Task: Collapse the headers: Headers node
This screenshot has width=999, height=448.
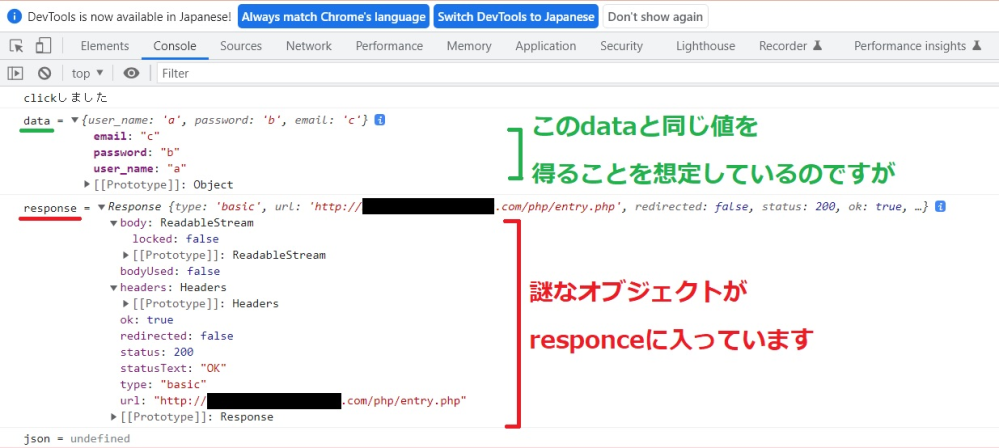Action: coord(114,288)
